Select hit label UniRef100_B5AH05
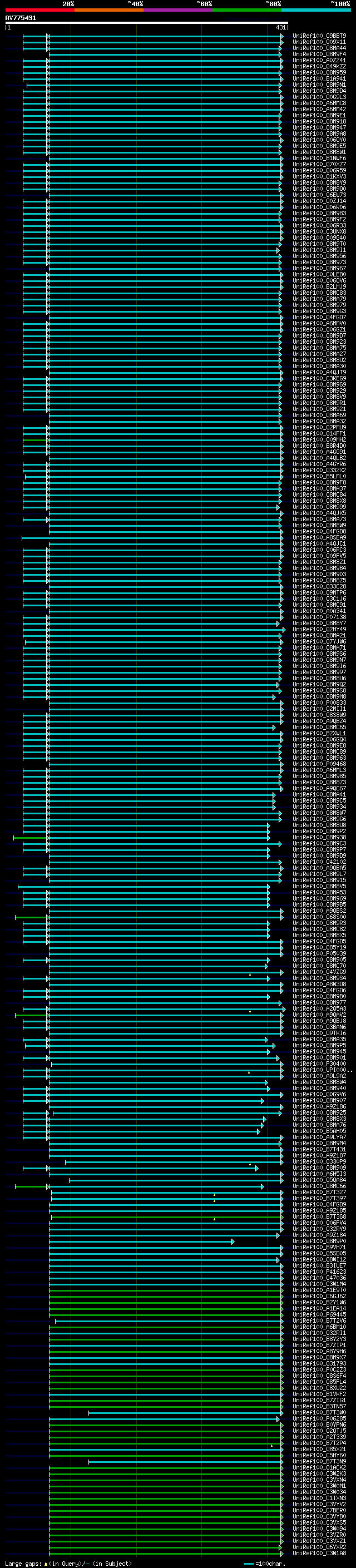 click(319, 1131)
